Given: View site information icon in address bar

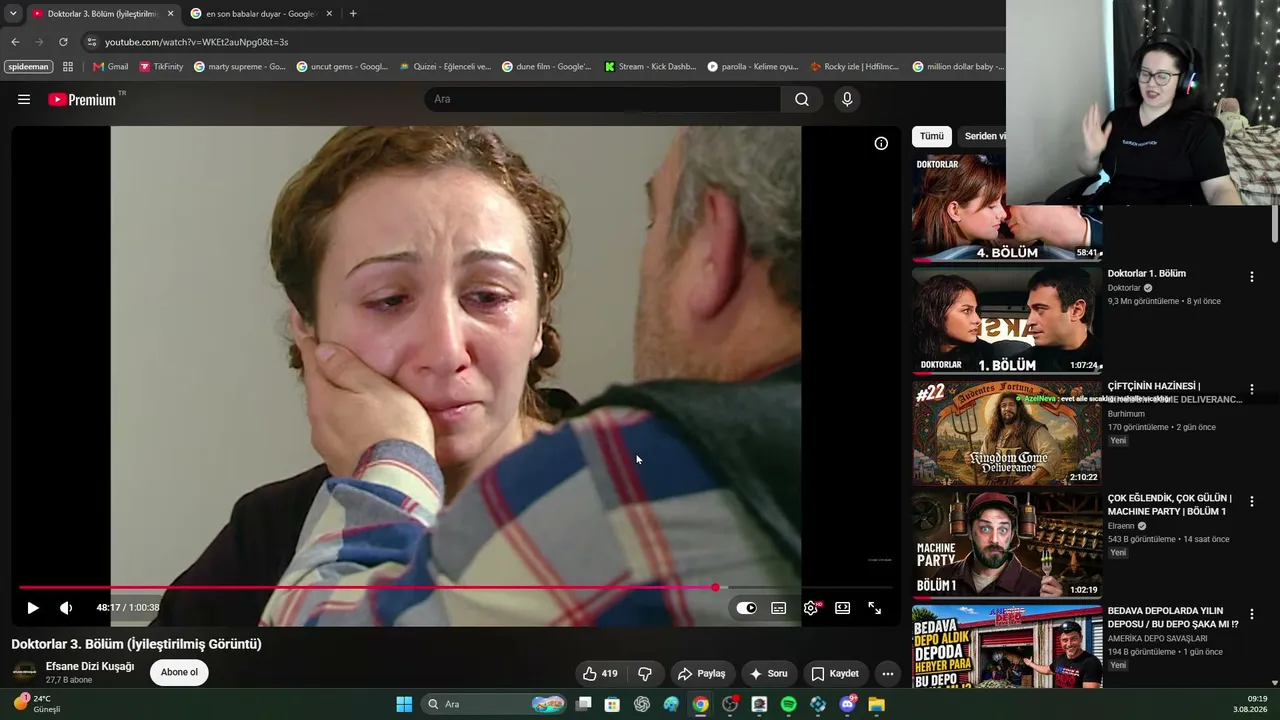Looking at the screenshot, I should [92, 42].
